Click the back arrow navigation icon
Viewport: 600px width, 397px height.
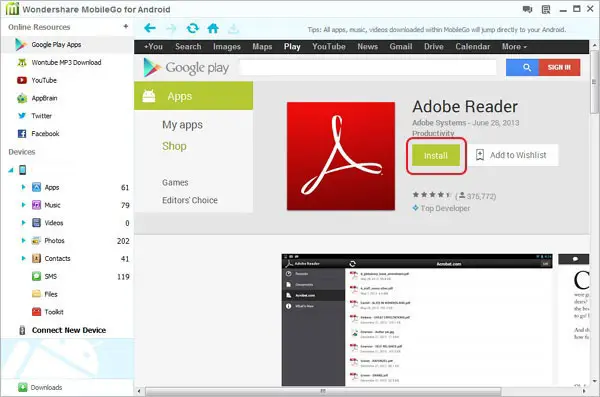coord(150,28)
